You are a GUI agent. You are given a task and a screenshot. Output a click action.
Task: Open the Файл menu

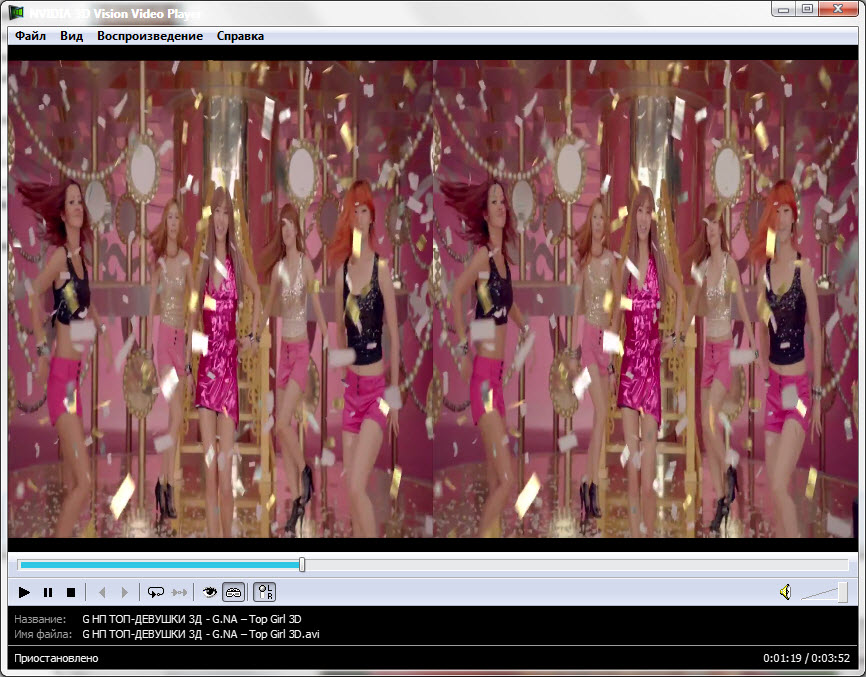click(x=30, y=36)
